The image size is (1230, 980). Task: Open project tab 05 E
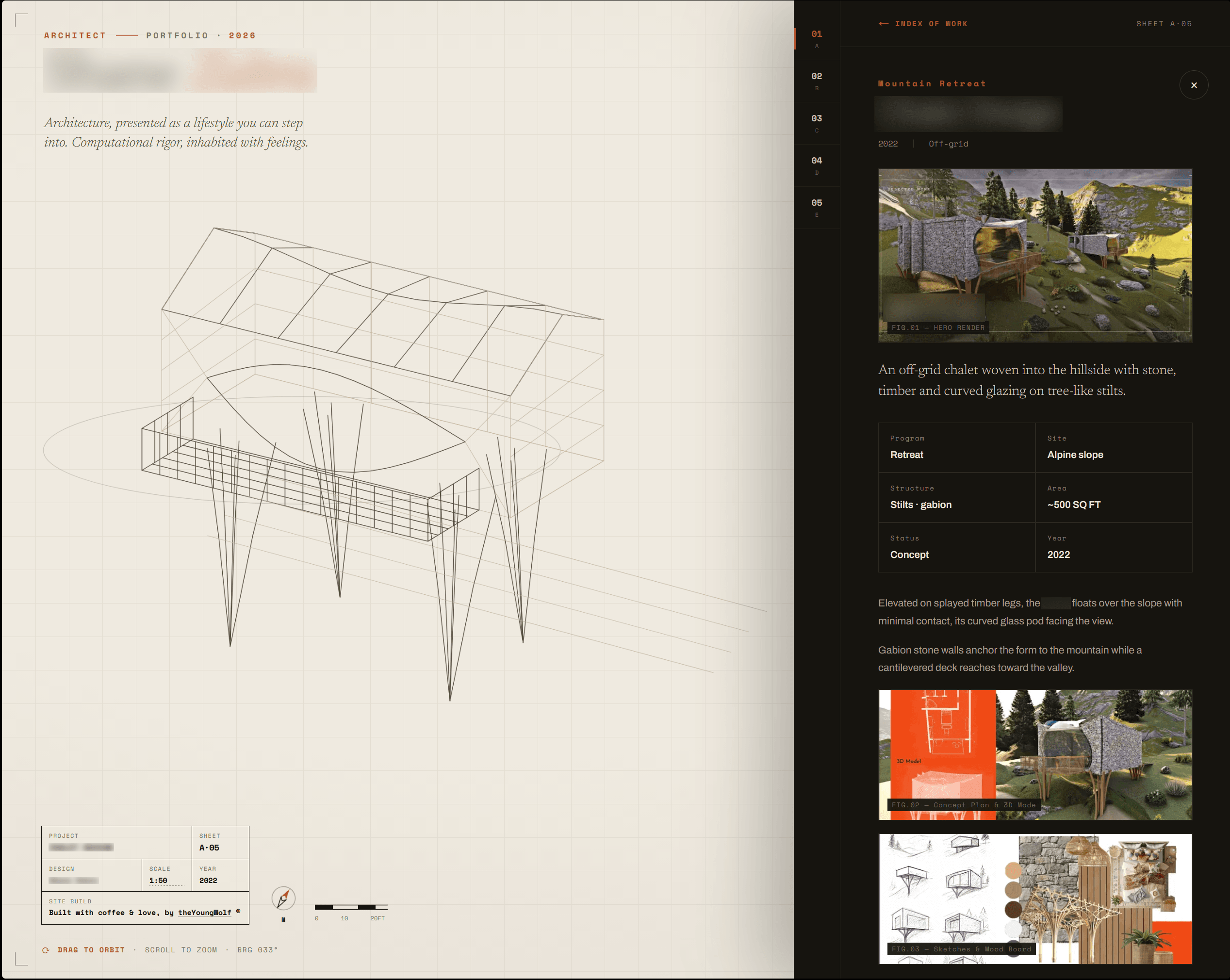(x=817, y=208)
